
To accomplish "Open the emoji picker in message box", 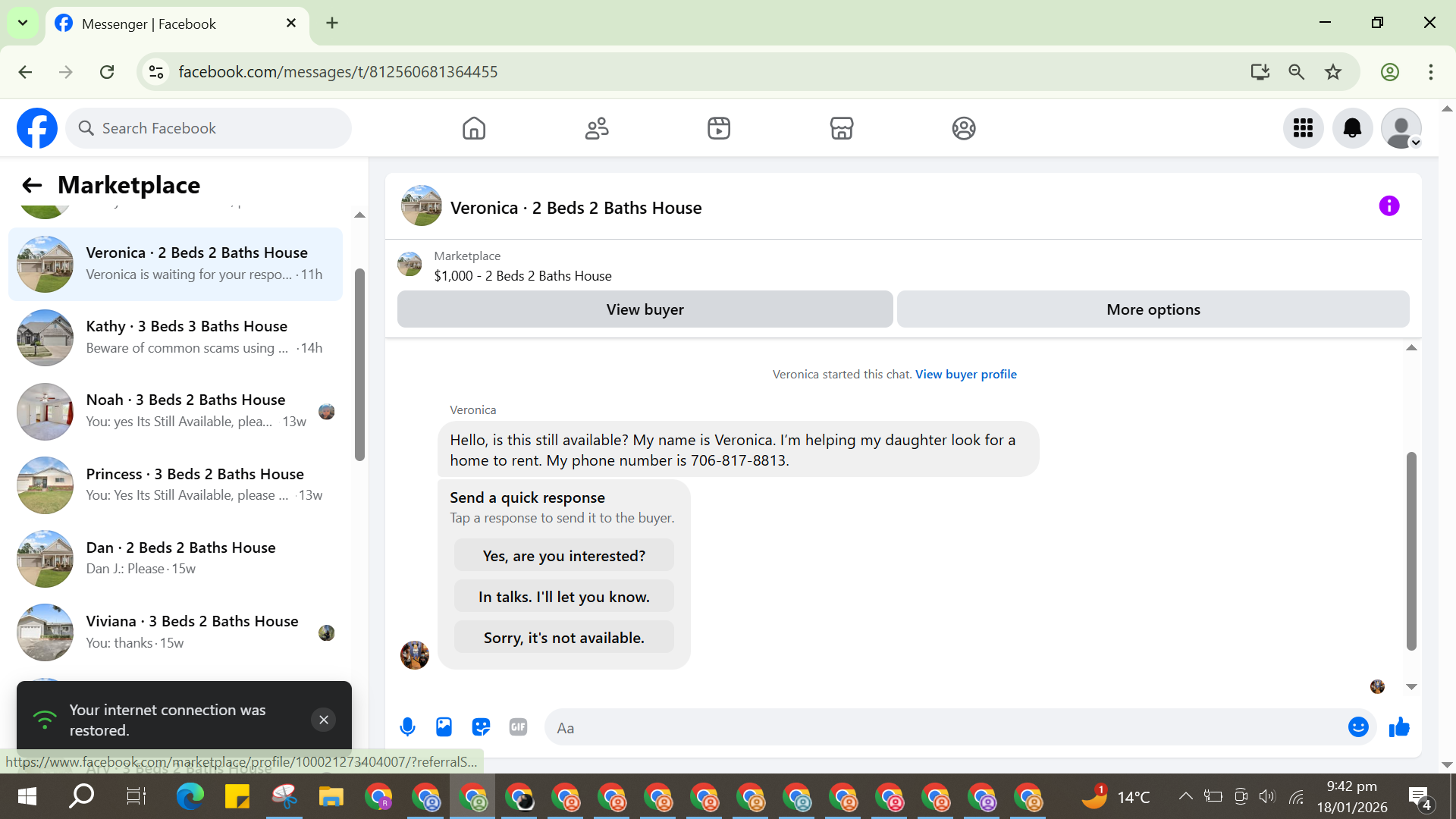I will tap(1357, 727).
